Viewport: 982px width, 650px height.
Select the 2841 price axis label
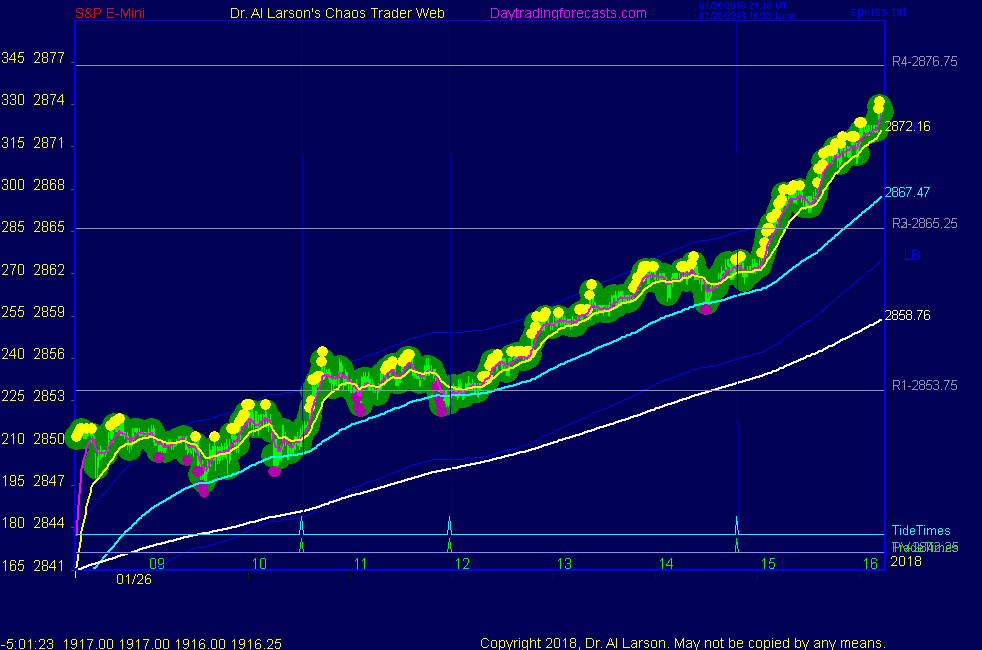pyautogui.click(x=49, y=566)
